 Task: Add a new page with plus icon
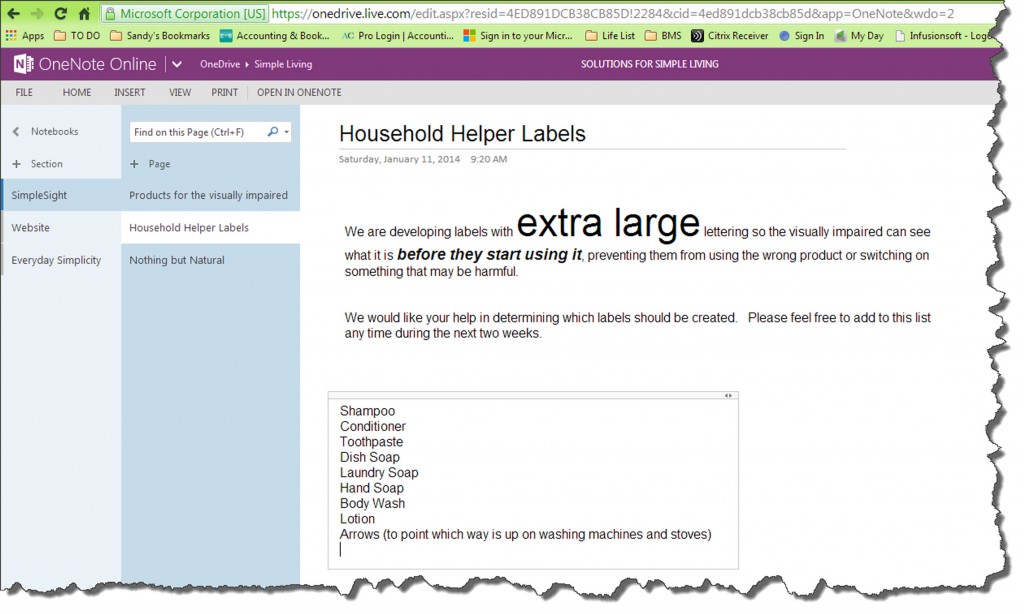[x=135, y=164]
